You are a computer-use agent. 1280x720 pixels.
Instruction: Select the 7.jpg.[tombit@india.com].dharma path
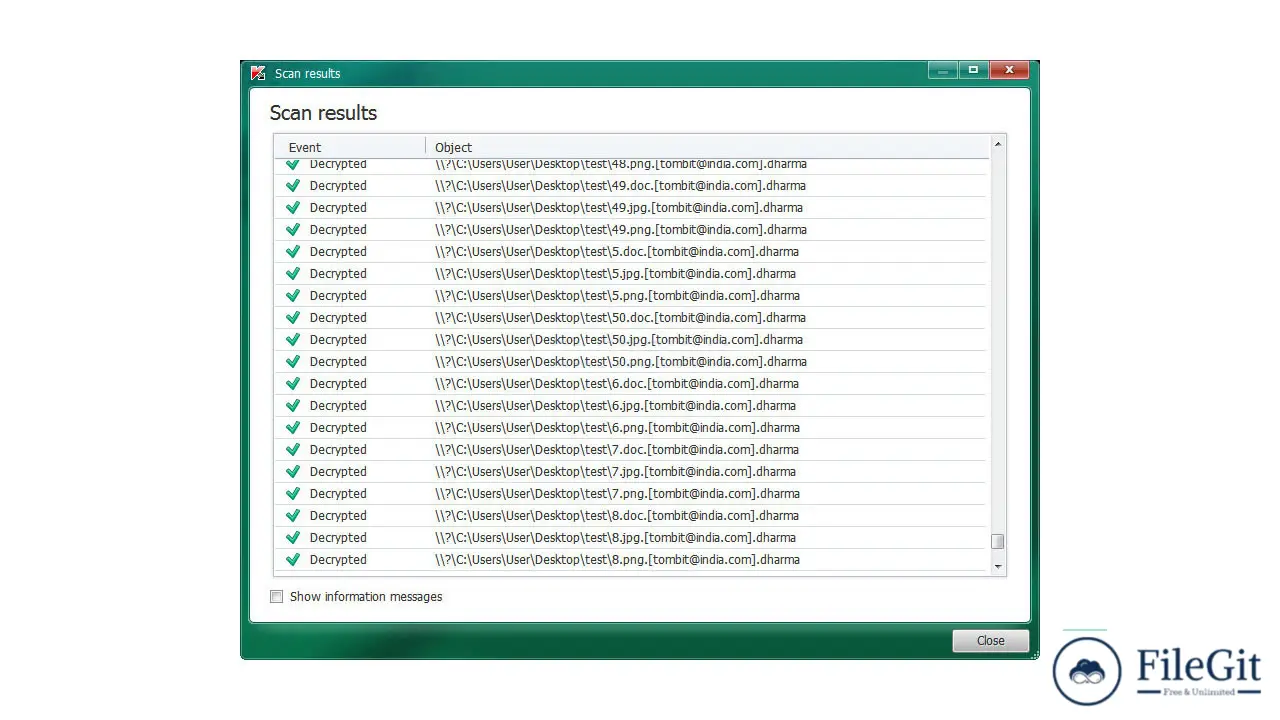(615, 471)
